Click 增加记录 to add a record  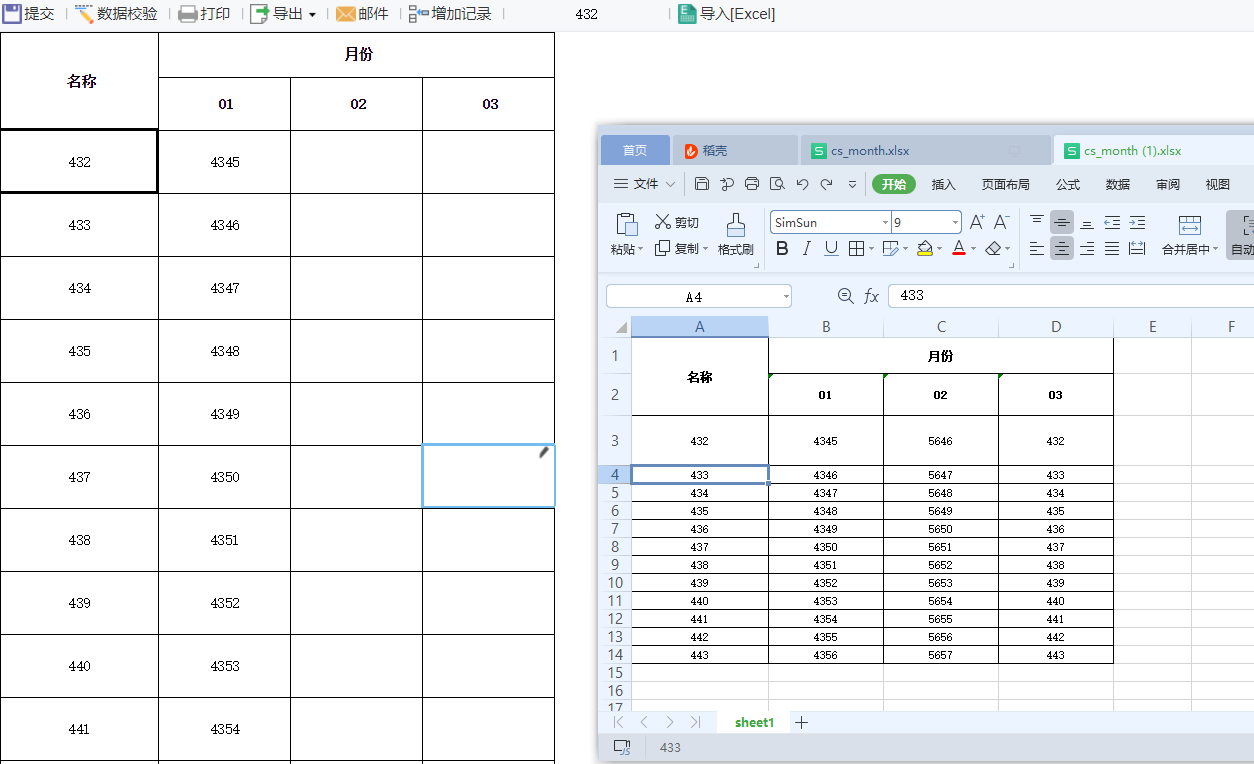point(450,14)
